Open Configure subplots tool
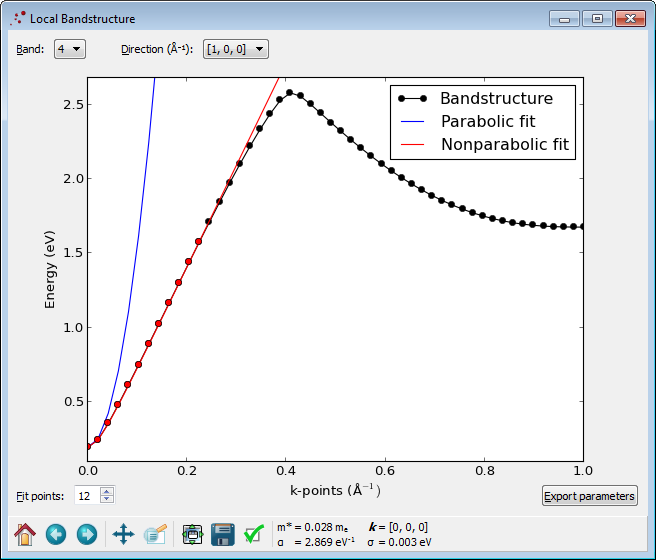 pos(192,534)
